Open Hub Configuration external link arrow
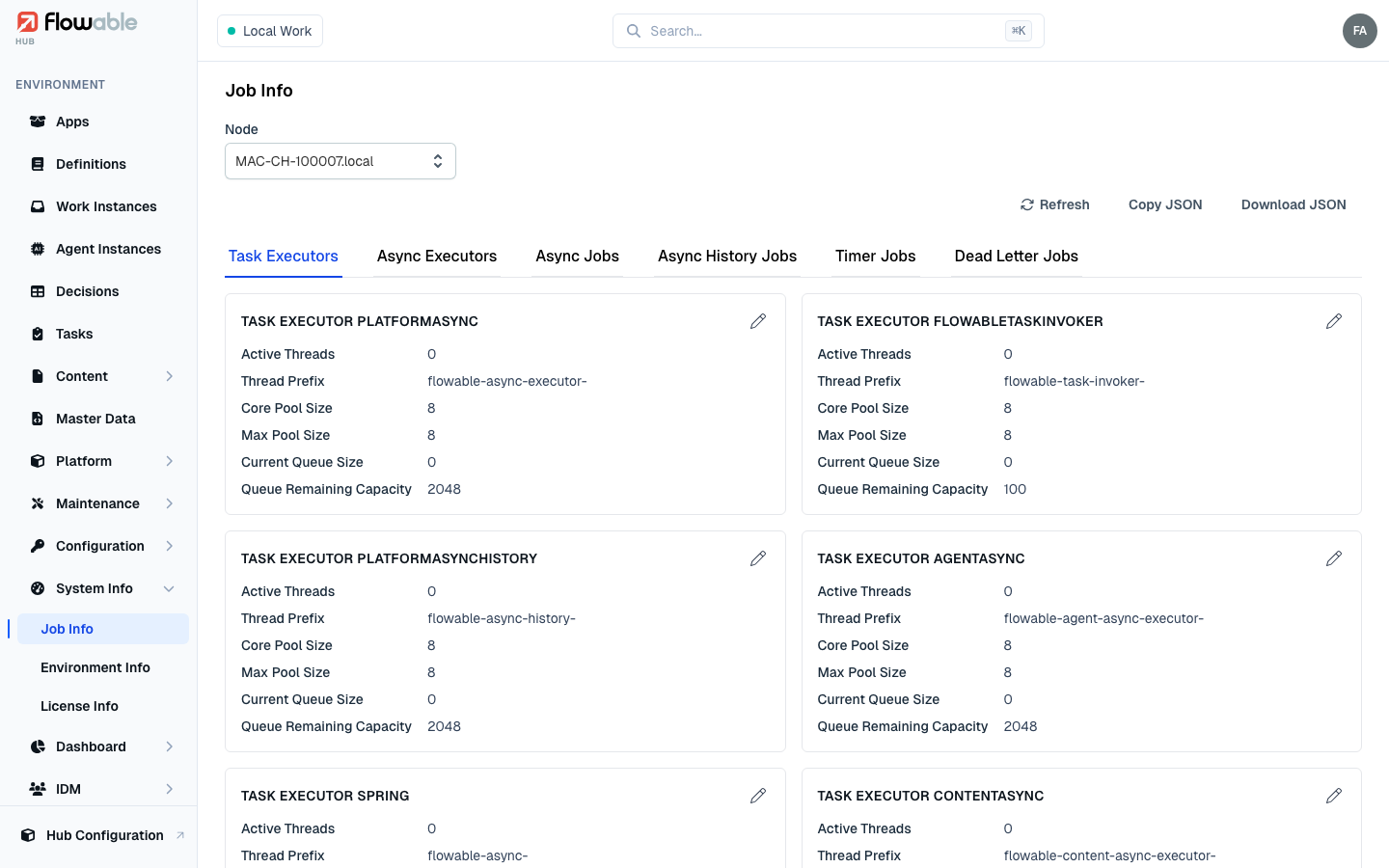1389x868 pixels. pos(180,835)
